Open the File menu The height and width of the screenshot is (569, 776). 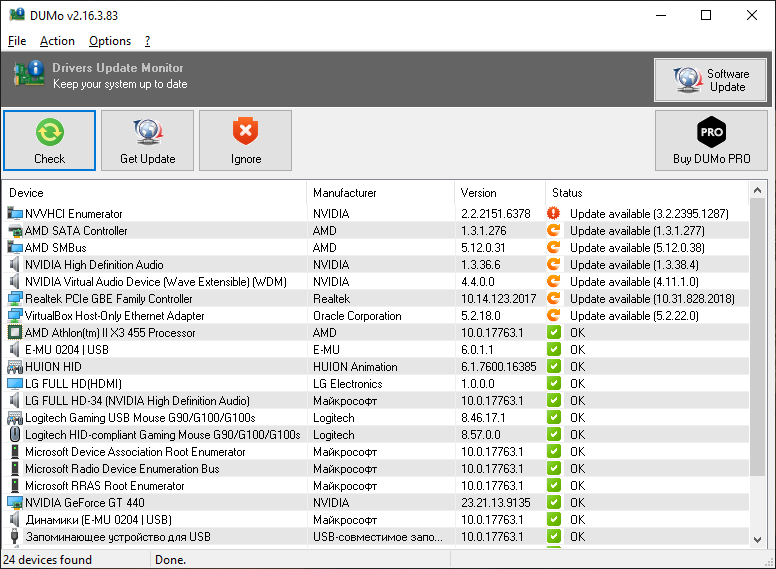click(x=17, y=41)
